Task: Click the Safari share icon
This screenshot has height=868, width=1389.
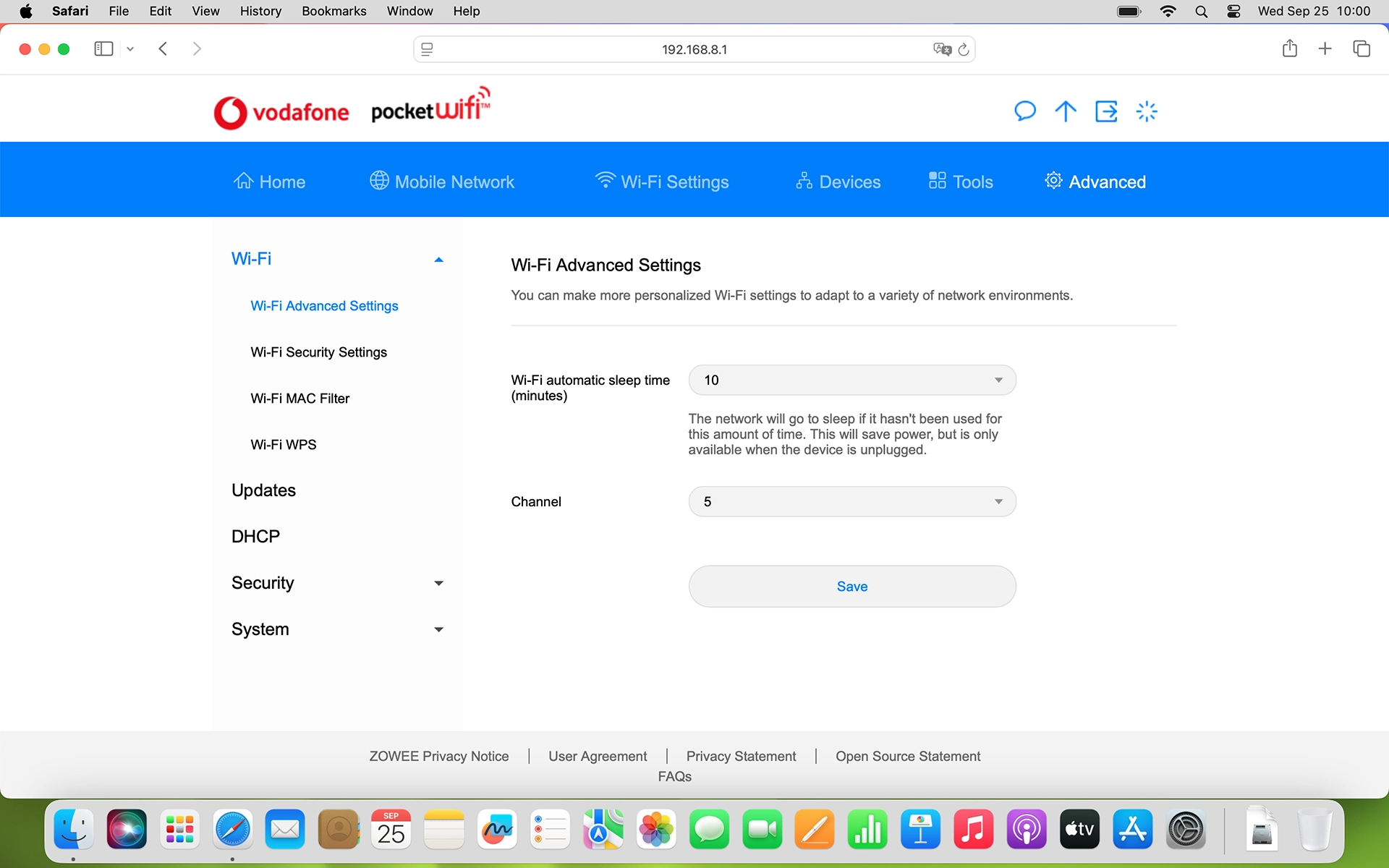Action: point(1289,48)
